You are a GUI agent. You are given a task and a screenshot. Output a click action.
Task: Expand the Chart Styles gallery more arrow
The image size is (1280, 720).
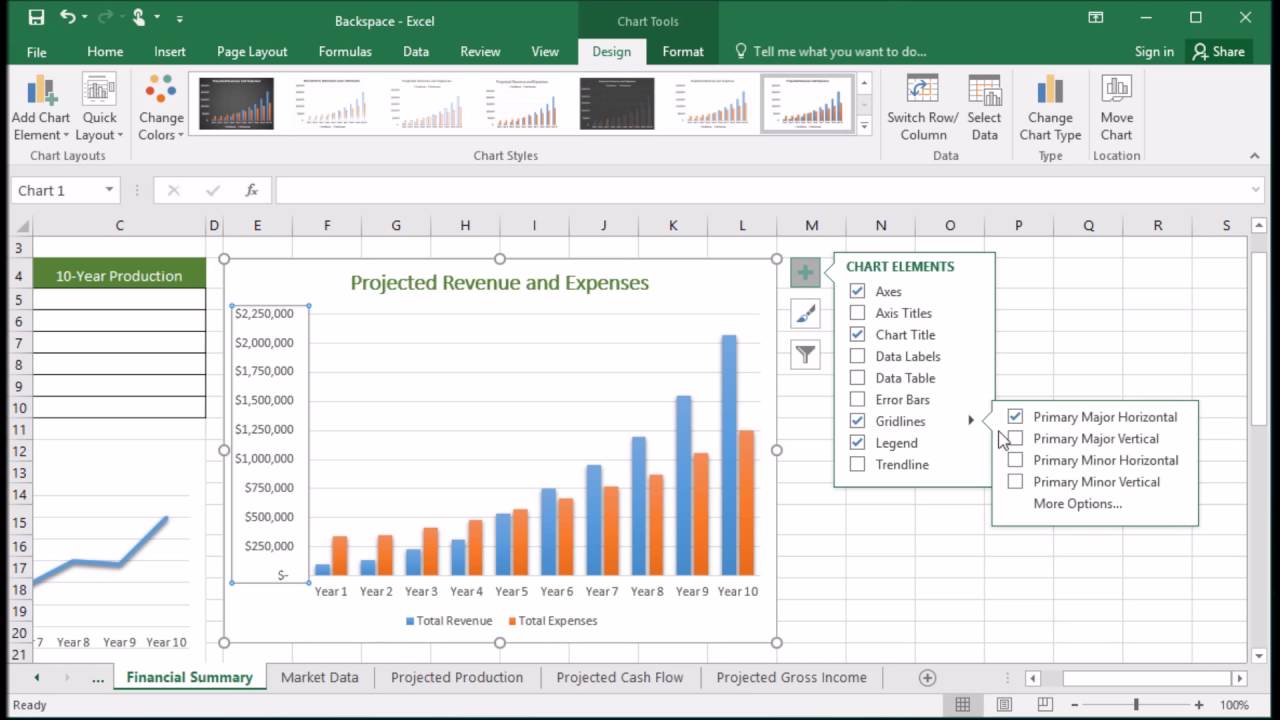click(865, 125)
